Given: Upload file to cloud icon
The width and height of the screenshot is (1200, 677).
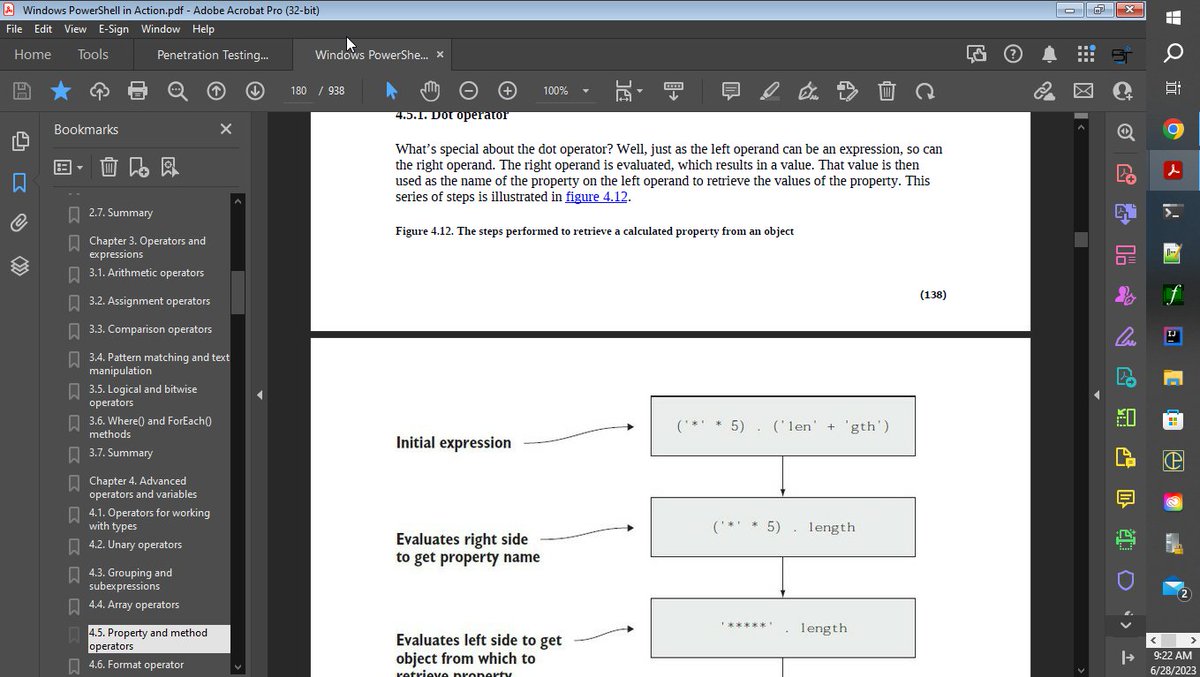Looking at the screenshot, I should coord(99,91).
